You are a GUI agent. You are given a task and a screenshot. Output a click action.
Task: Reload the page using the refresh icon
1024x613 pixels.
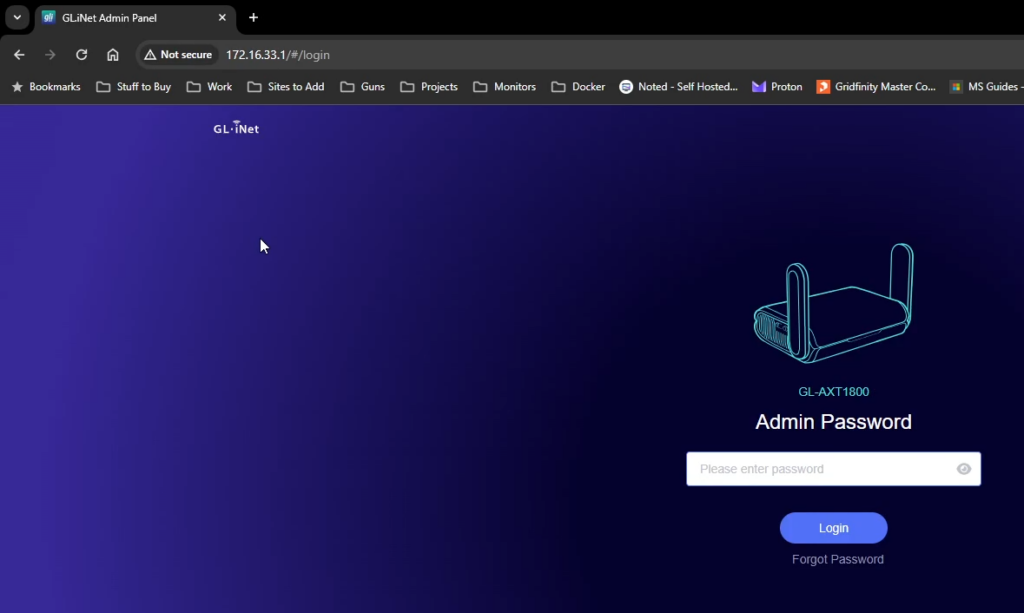coord(81,55)
